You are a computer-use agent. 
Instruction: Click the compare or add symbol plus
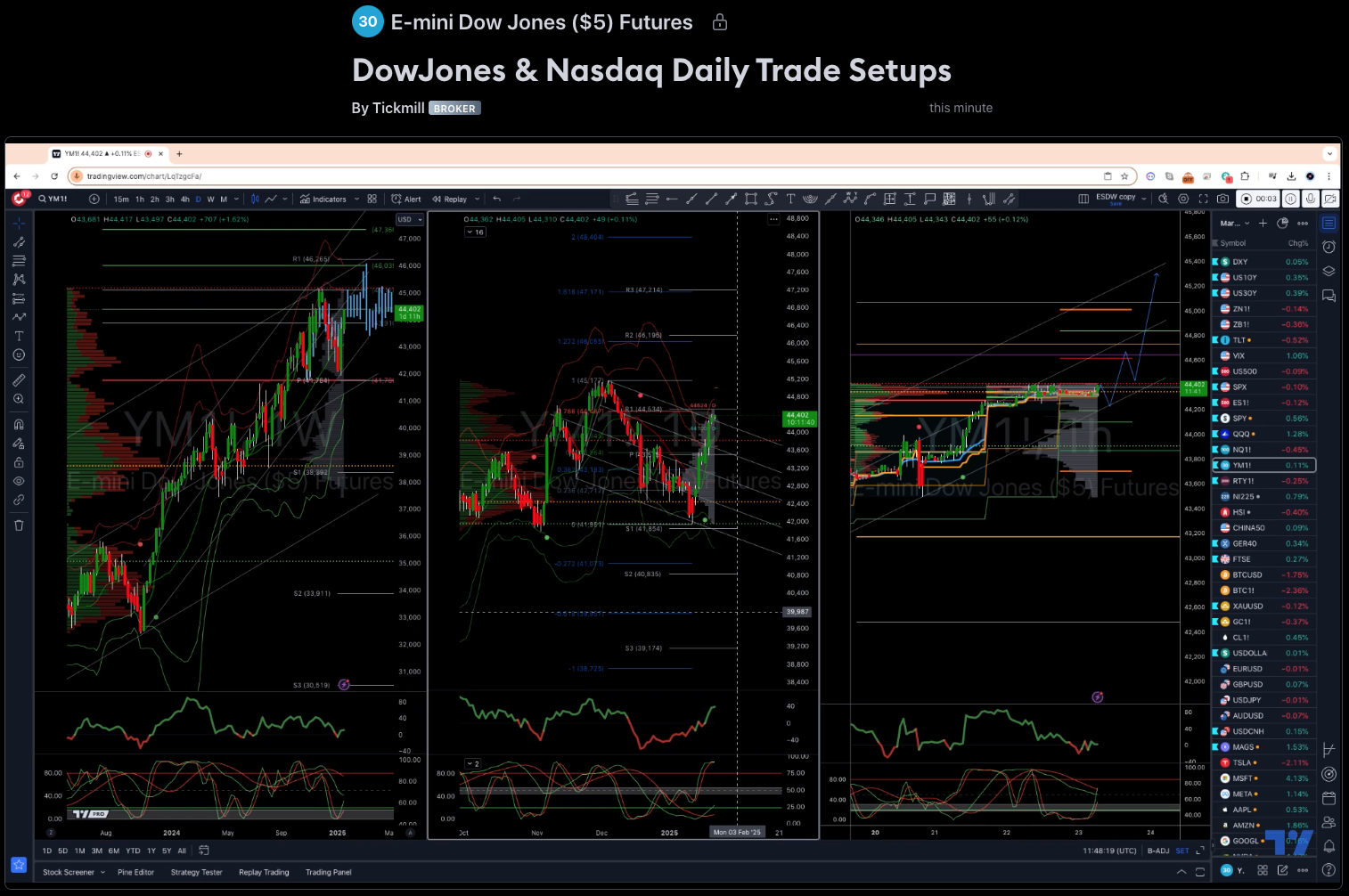94,200
